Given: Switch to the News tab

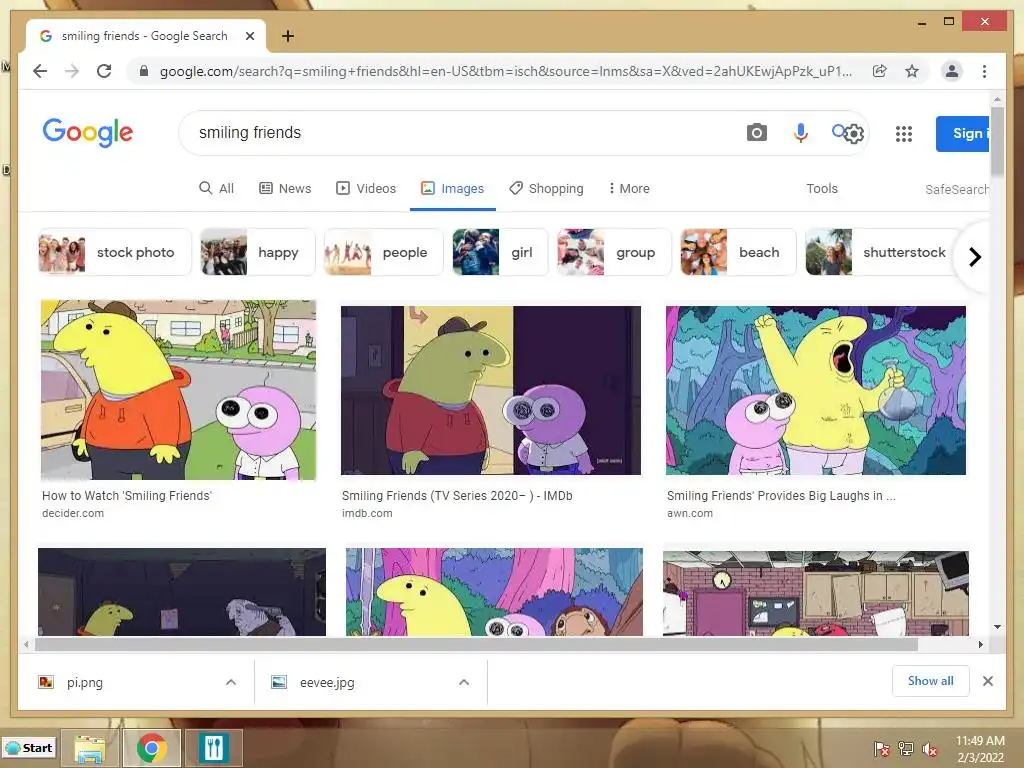Looking at the screenshot, I should click(x=285, y=188).
